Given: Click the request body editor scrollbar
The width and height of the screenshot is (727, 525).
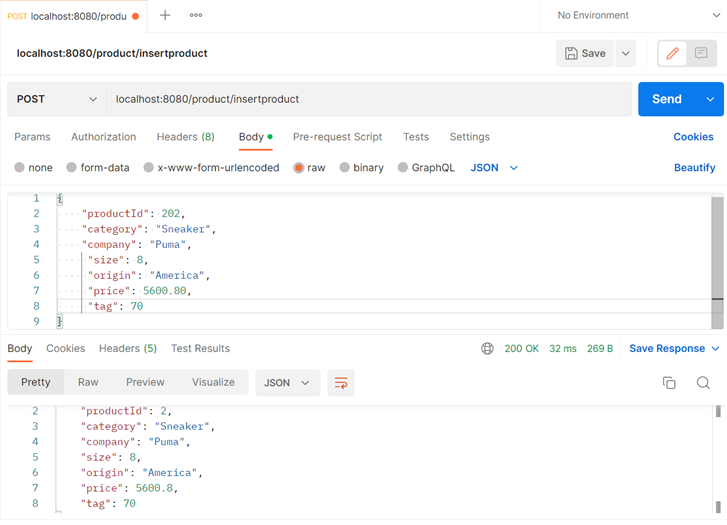Looking at the screenshot, I should pos(717,262).
